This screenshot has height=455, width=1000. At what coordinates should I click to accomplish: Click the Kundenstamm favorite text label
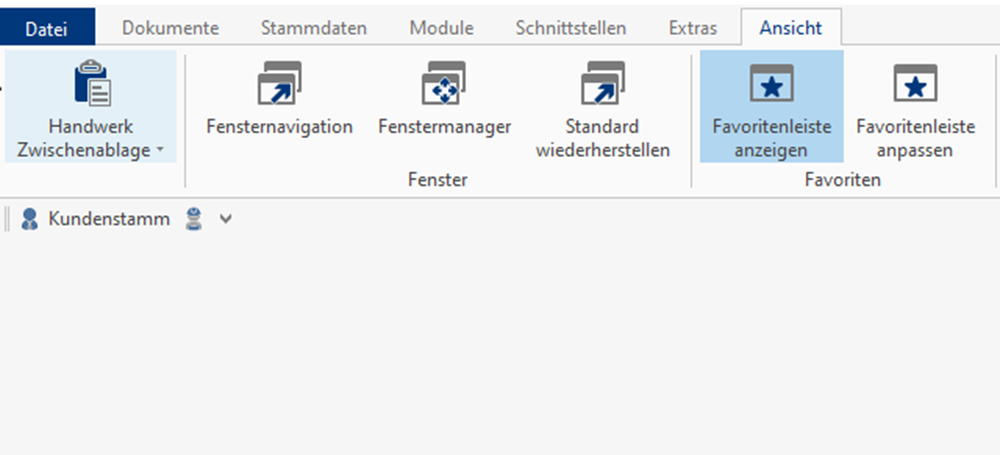coord(109,219)
